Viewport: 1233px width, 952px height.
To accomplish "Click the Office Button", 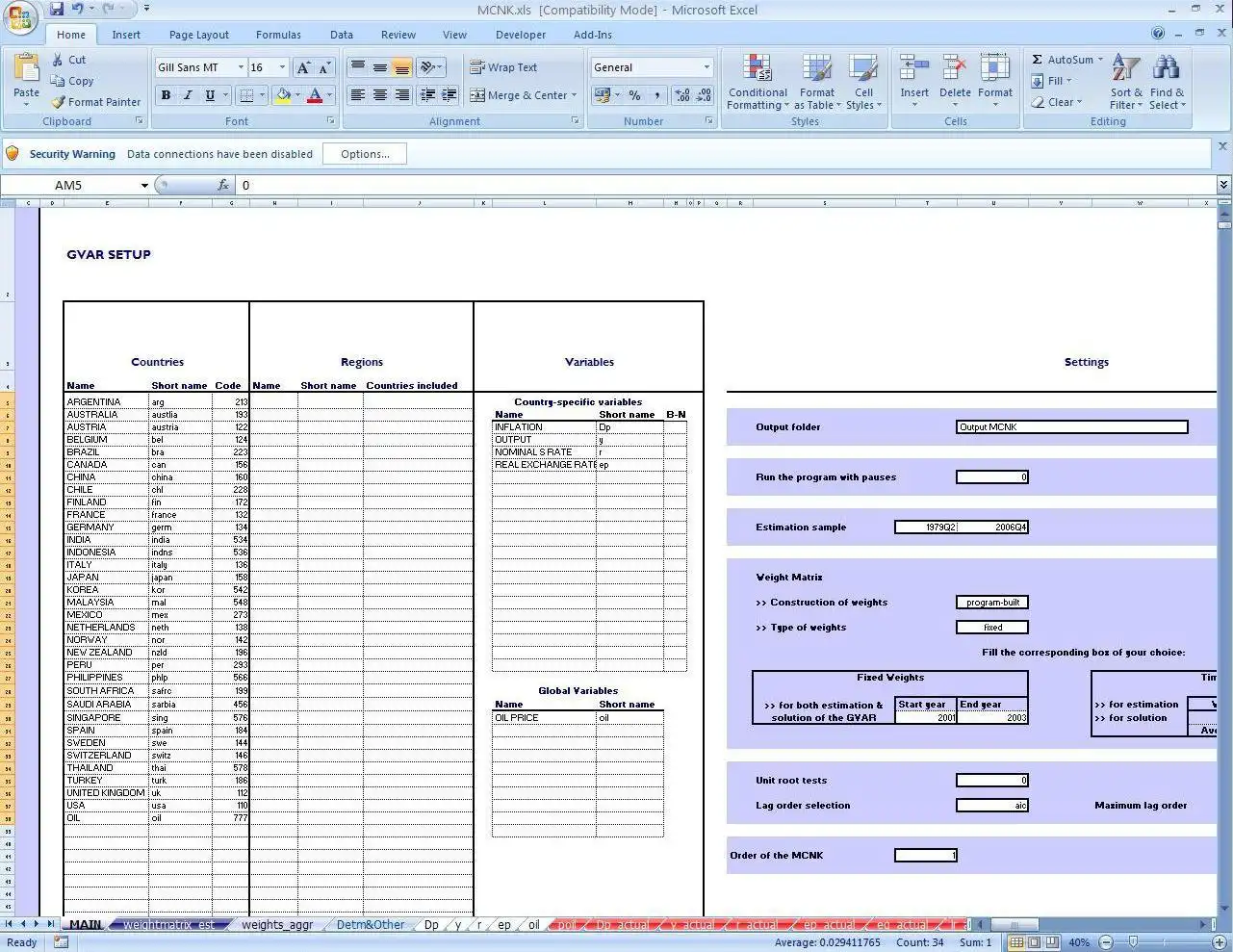I will (x=20, y=17).
